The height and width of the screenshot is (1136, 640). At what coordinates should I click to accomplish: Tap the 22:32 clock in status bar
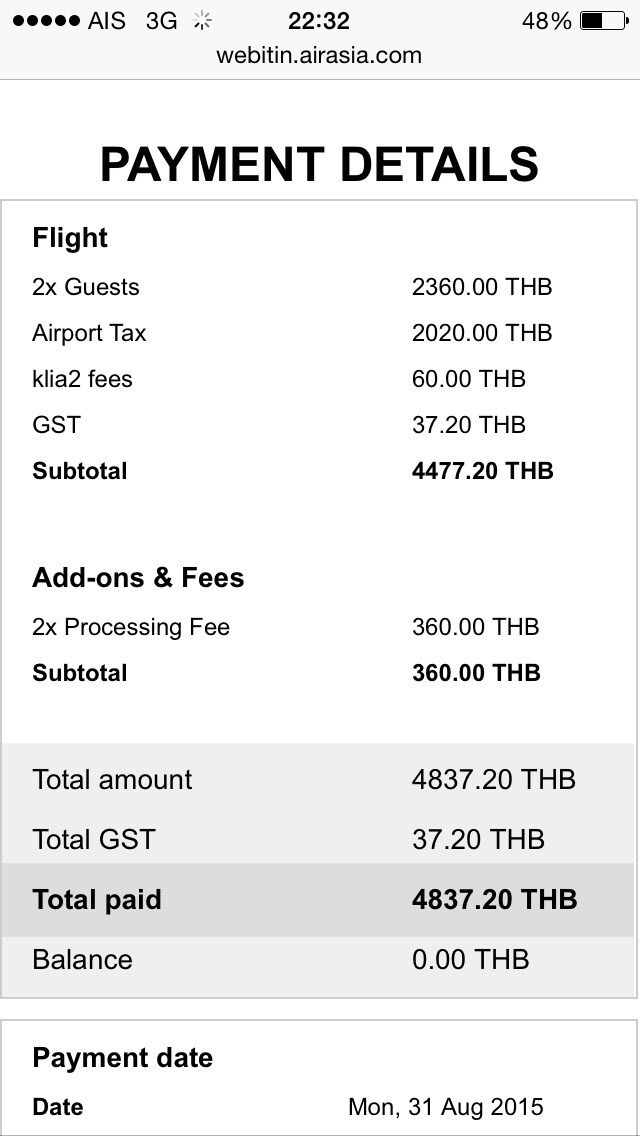point(319,21)
